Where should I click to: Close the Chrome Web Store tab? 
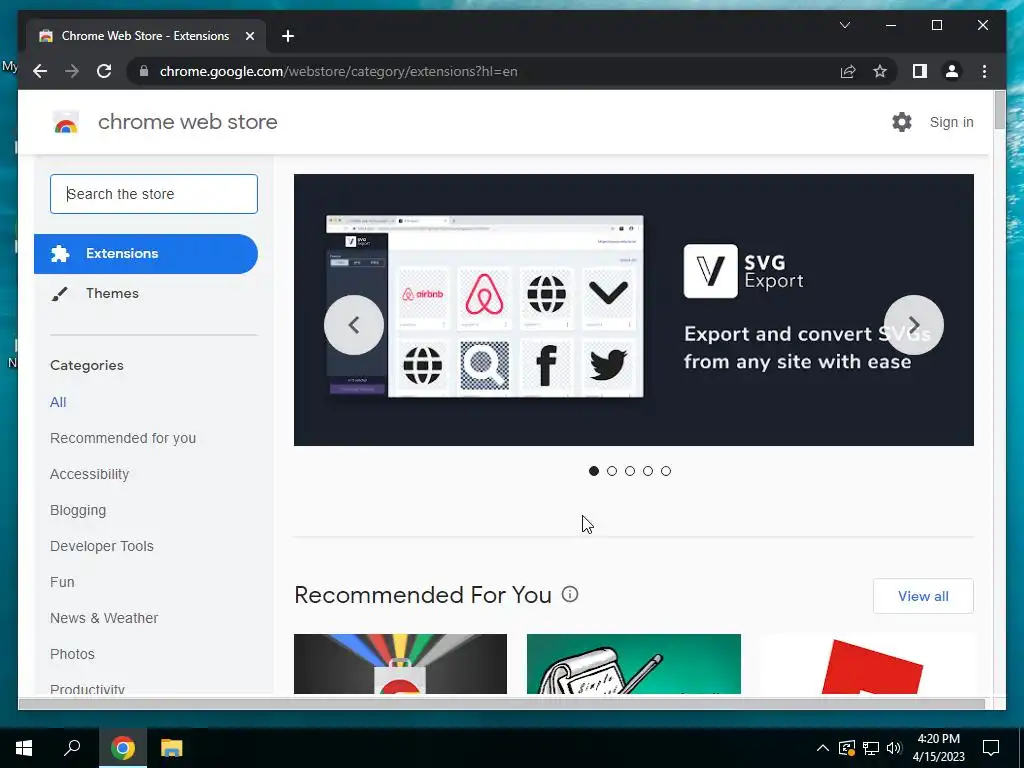tap(249, 36)
